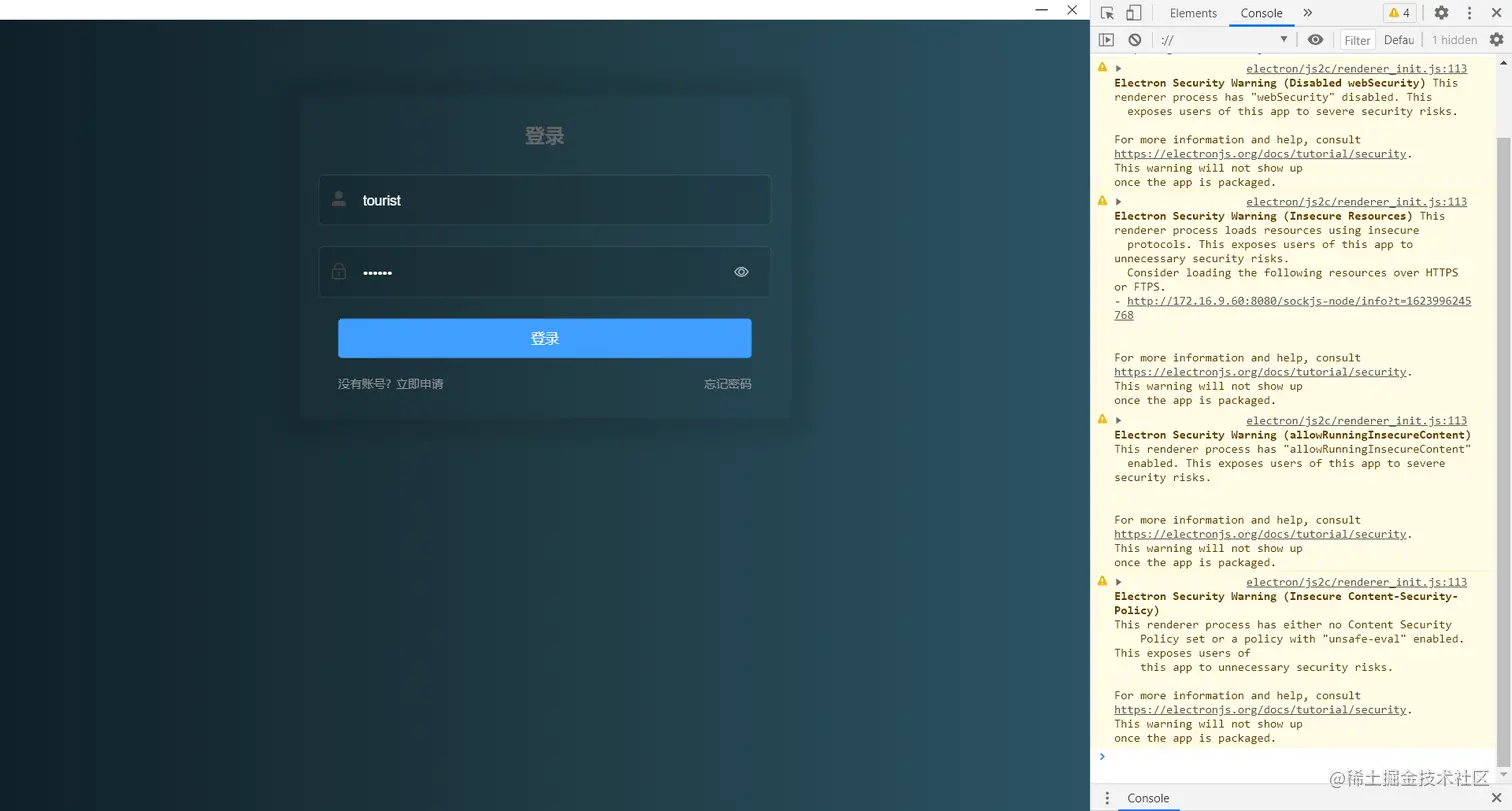
Task: Open renderer_init.js:113 source for webSecurity warning
Action: coord(1356,69)
